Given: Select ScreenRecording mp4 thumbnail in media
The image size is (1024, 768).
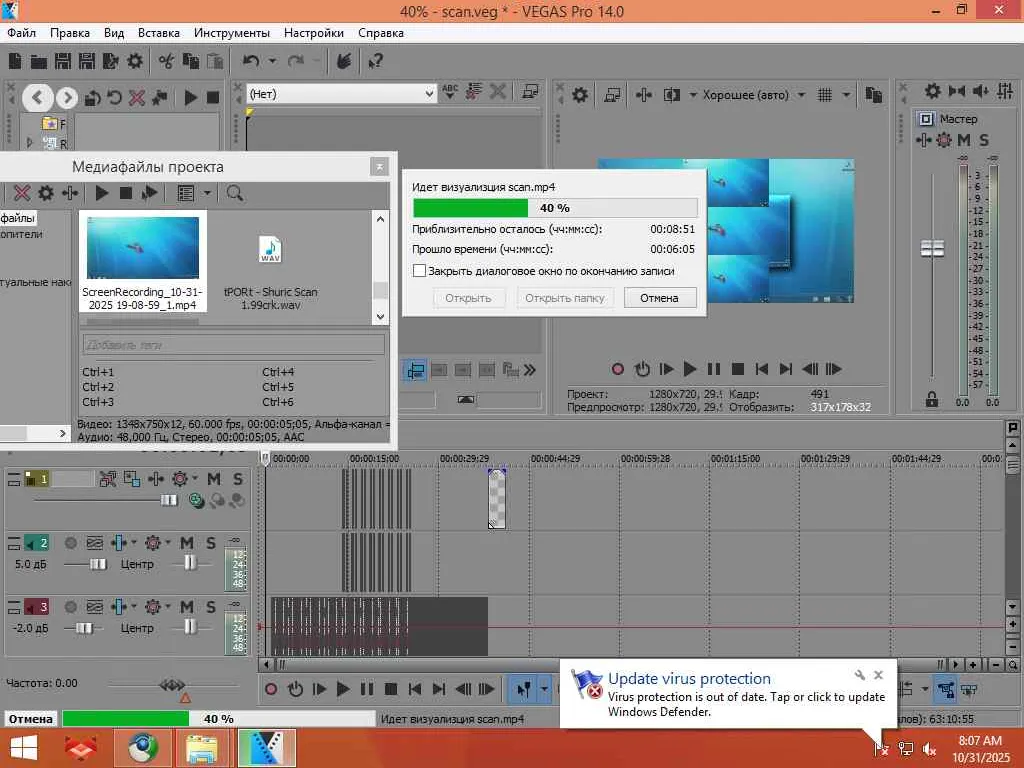Looking at the screenshot, I should 143,248.
